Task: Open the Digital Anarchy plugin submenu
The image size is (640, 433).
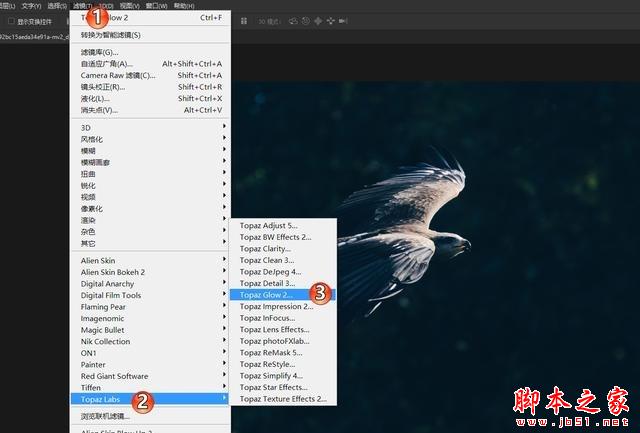Action: pos(150,284)
